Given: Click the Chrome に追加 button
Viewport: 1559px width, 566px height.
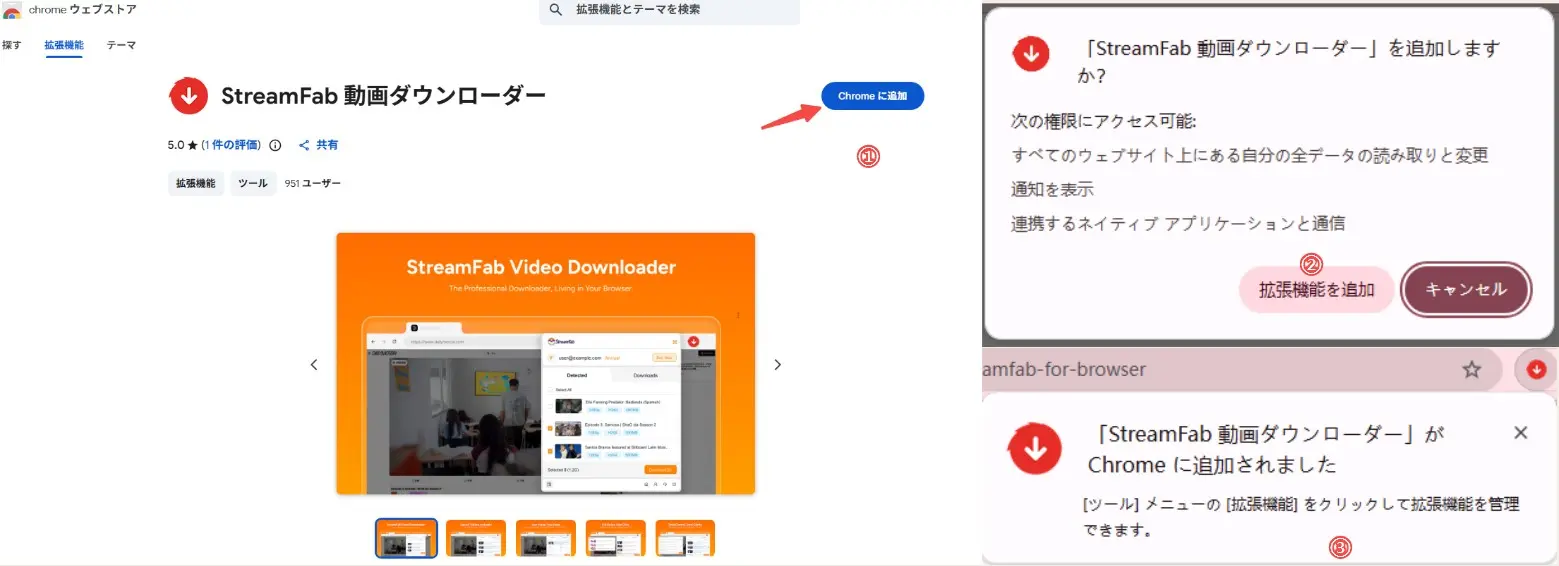Looking at the screenshot, I should pos(873,96).
